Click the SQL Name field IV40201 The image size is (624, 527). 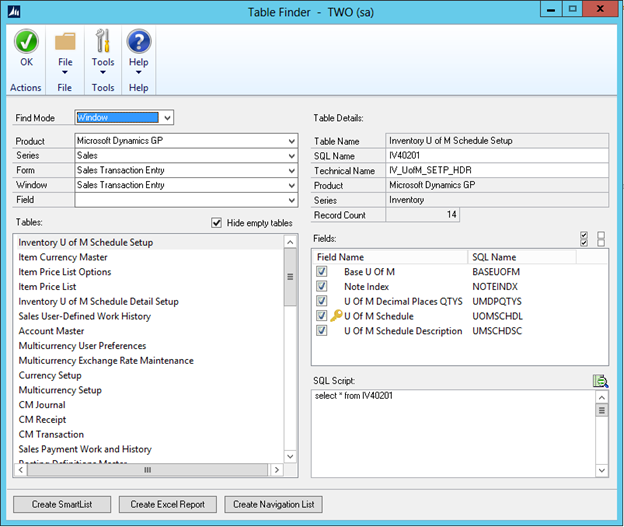click(x=497, y=156)
